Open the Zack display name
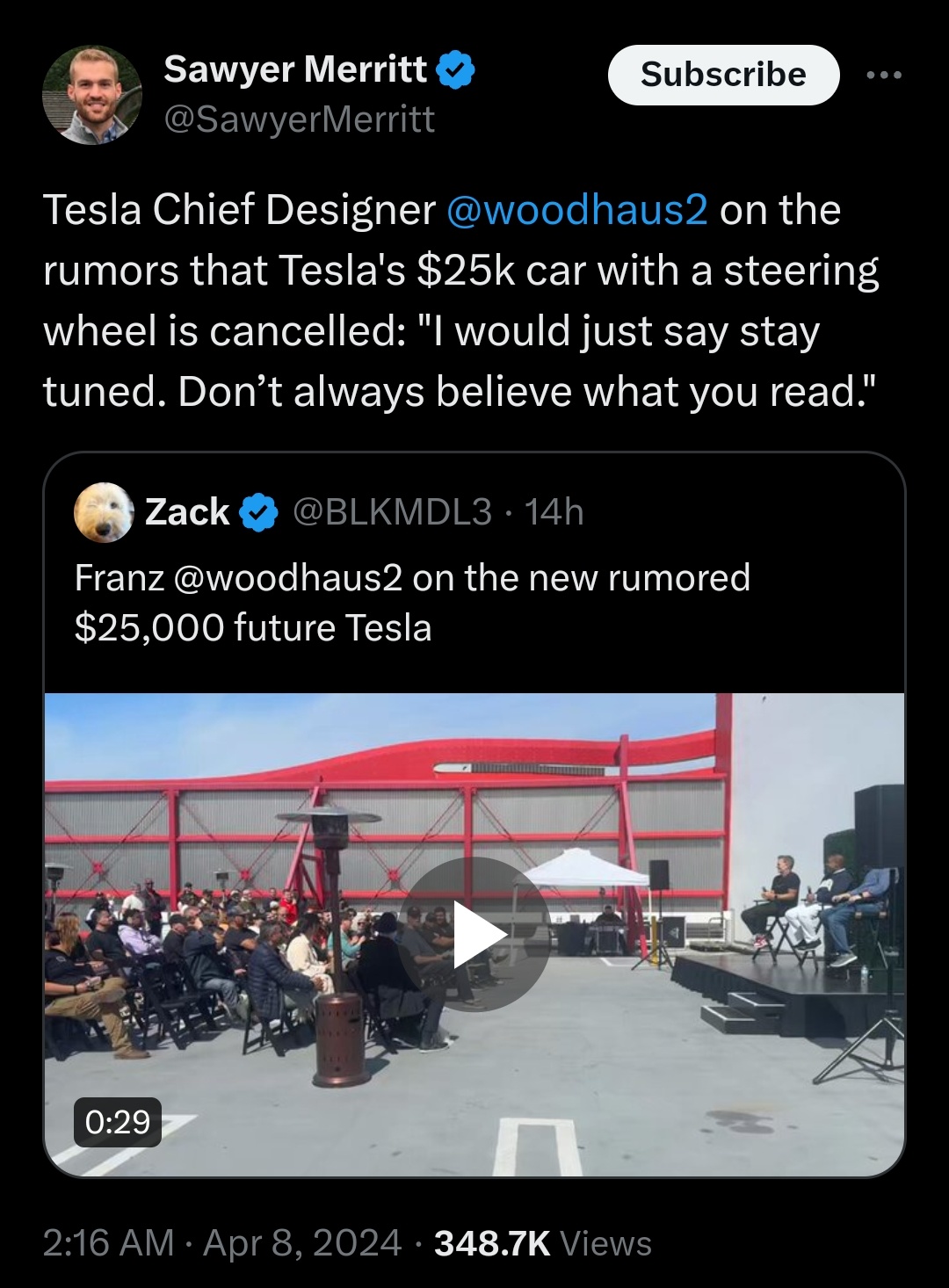949x1288 pixels. [x=187, y=512]
